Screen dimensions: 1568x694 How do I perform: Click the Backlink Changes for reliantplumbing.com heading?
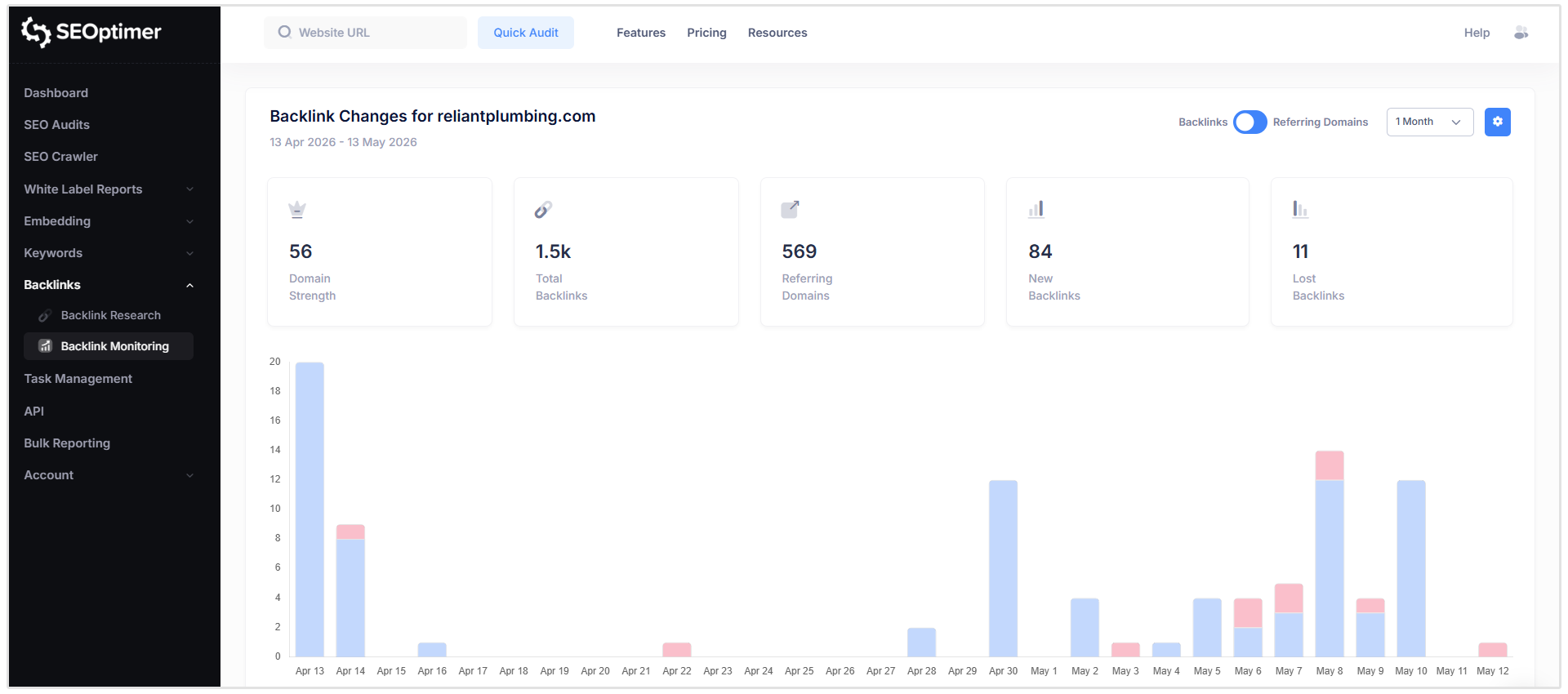432,116
